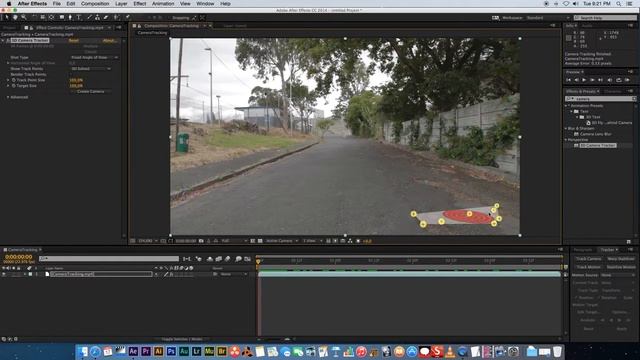640x360 pixels.
Task: Click the current time indicator on timeline ruler
Action: [x=258, y=261]
